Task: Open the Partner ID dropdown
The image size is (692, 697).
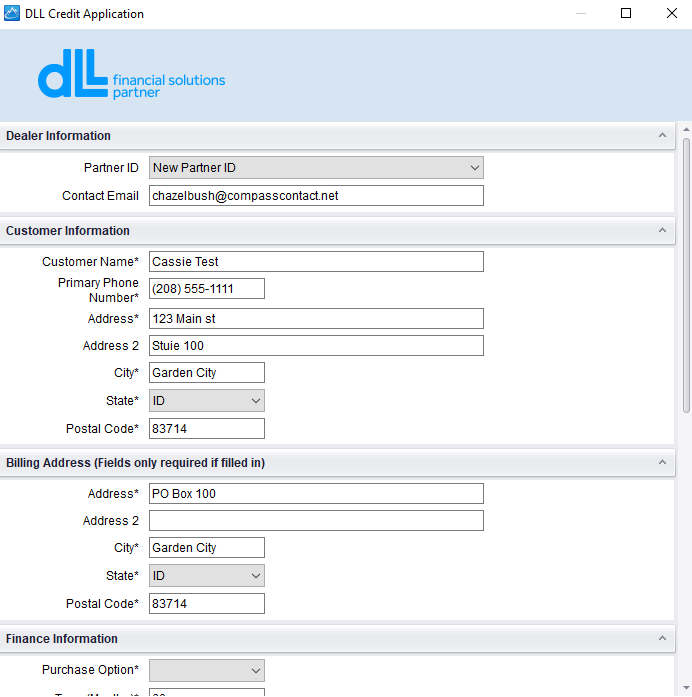Action: (x=316, y=168)
